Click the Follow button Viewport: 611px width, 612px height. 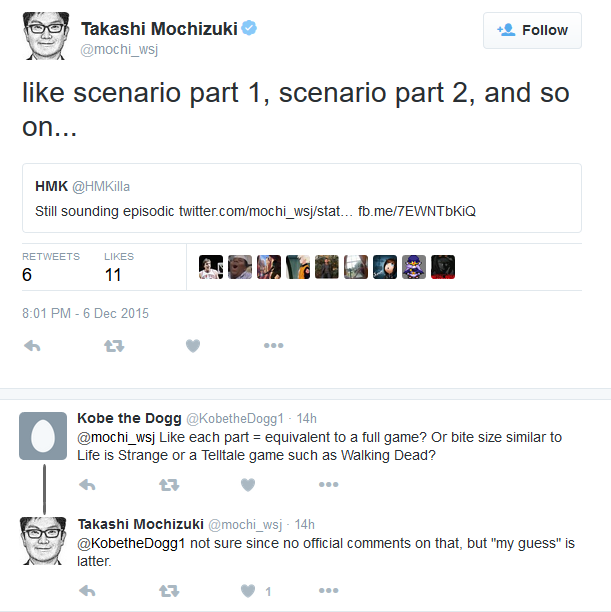tap(532, 30)
